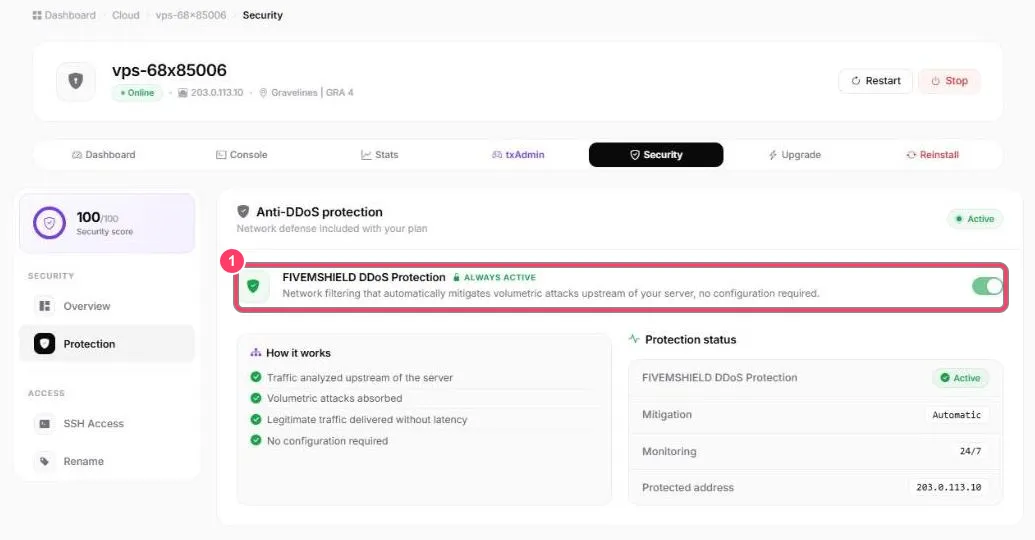The width and height of the screenshot is (1035, 540).
Task: Click the Active badge in the Anti-DDoS header
Action: (x=975, y=219)
